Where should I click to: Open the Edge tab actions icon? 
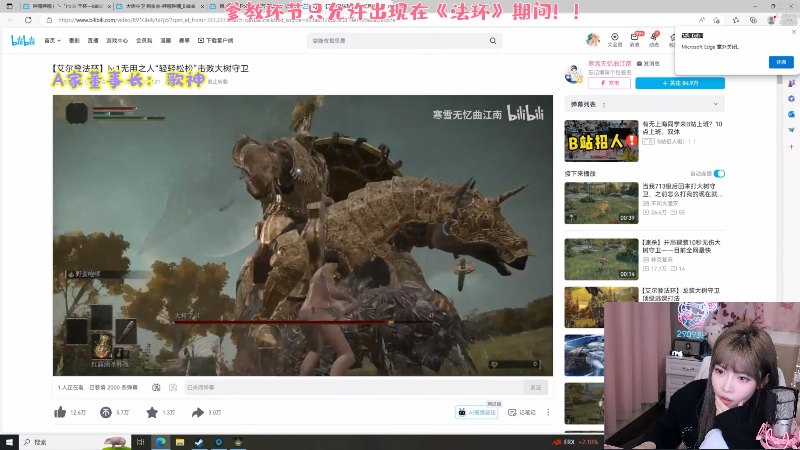[x=9, y=6]
